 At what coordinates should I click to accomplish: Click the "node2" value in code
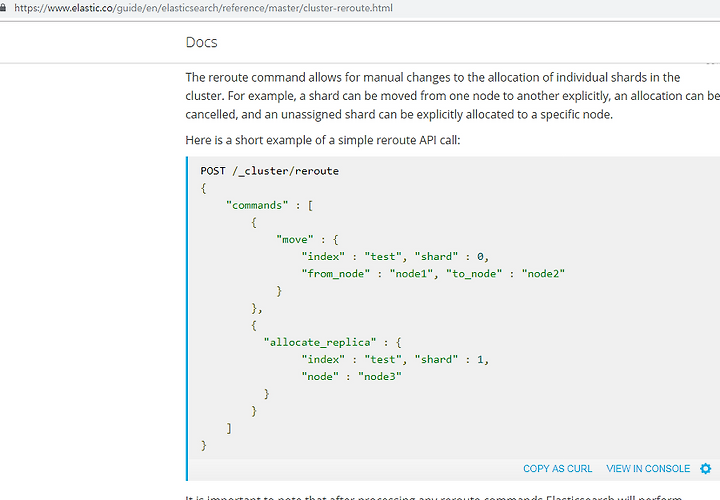543,274
